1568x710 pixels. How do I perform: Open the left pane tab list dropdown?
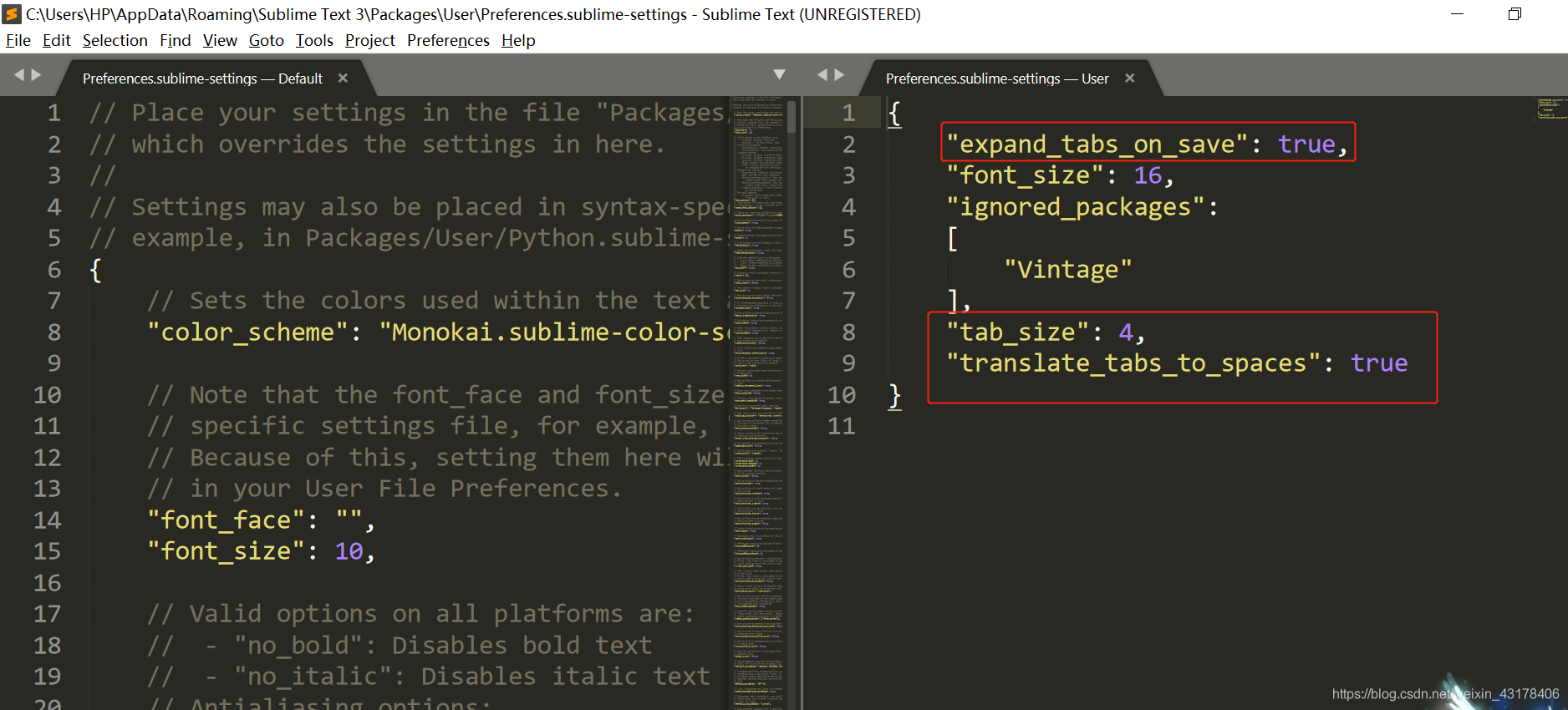pyautogui.click(x=780, y=74)
